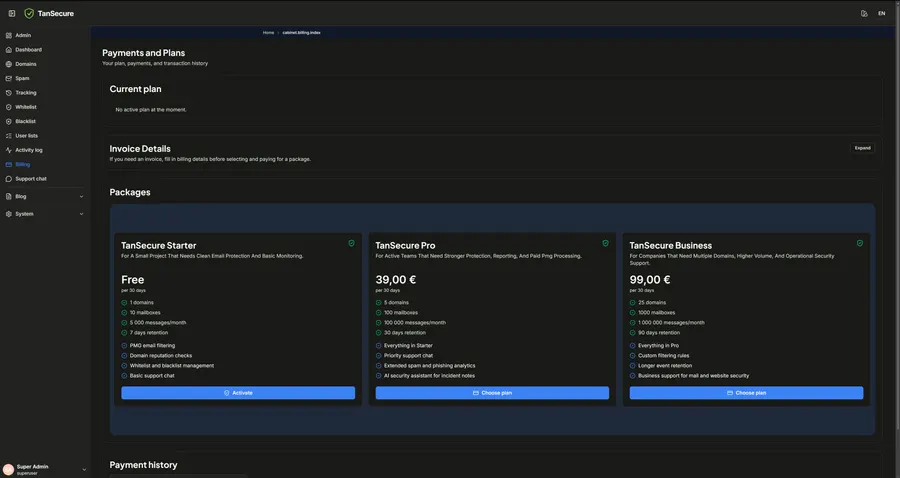The image size is (900, 478).
Task: Click the "TanSecure Pro" card title
Action: (x=405, y=246)
